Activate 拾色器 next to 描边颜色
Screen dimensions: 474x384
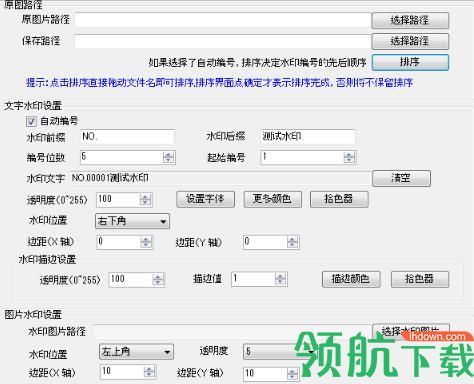pos(420,279)
